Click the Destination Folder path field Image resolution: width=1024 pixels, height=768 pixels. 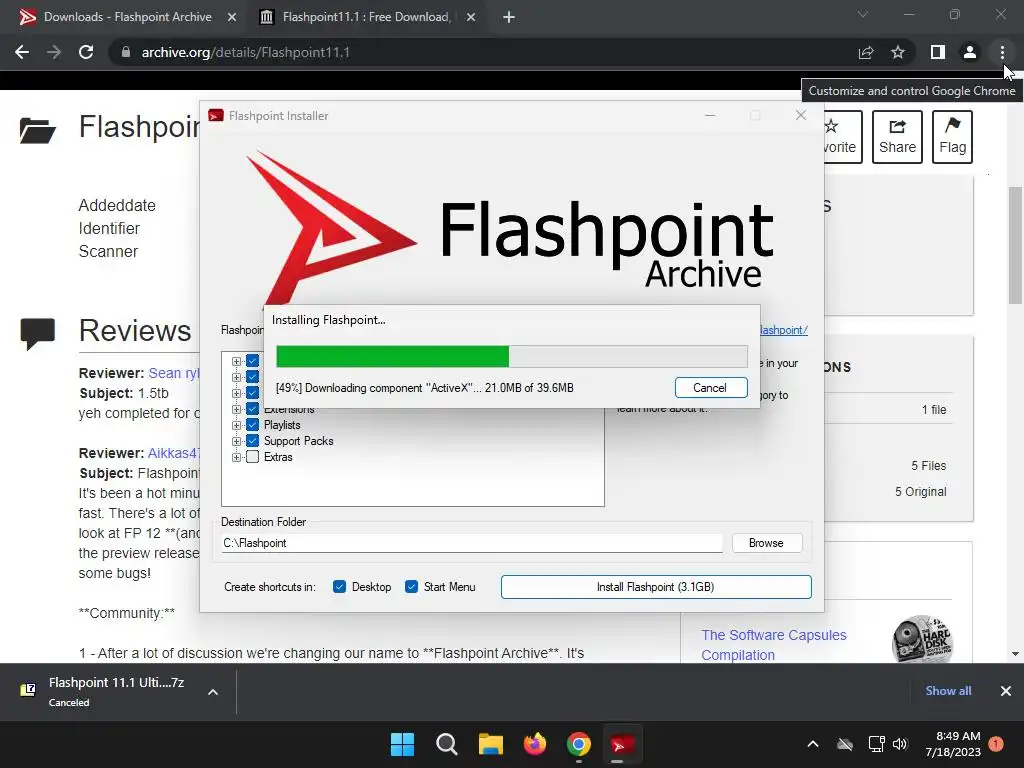(x=472, y=543)
